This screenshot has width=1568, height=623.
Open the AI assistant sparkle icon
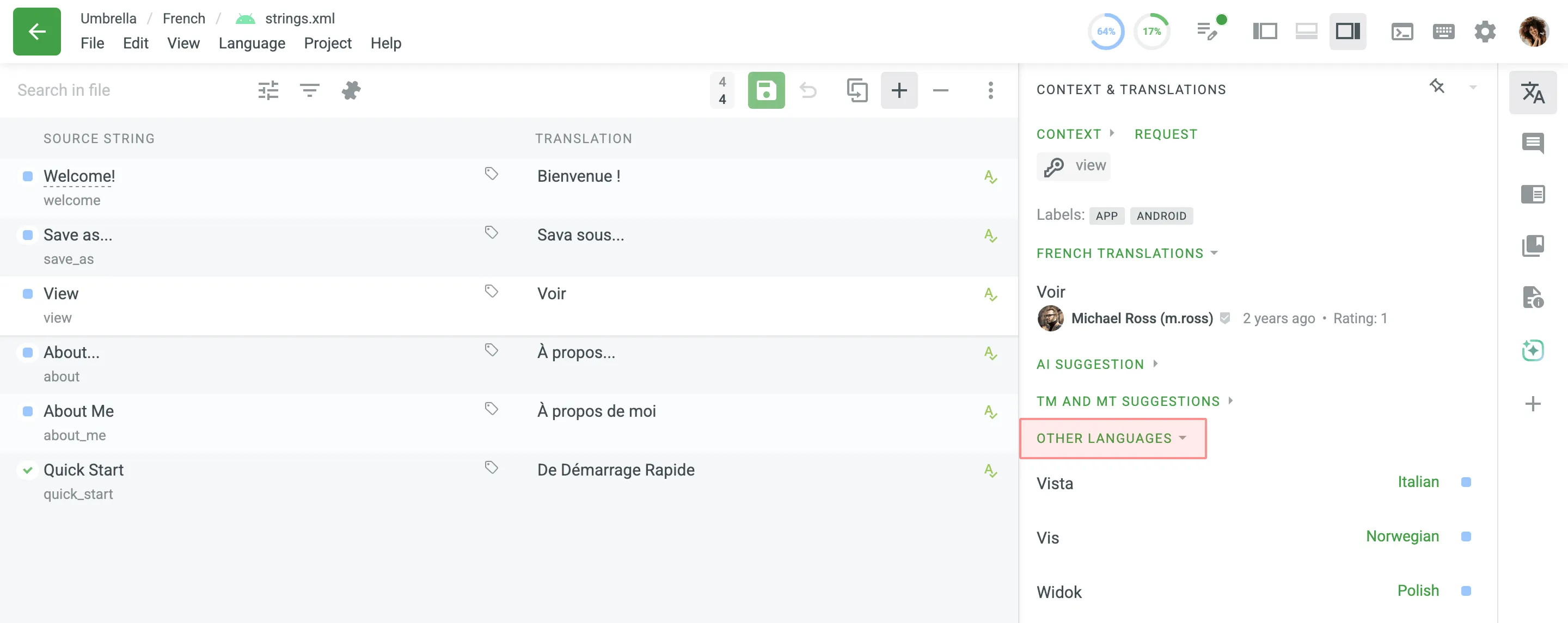tap(1532, 350)
